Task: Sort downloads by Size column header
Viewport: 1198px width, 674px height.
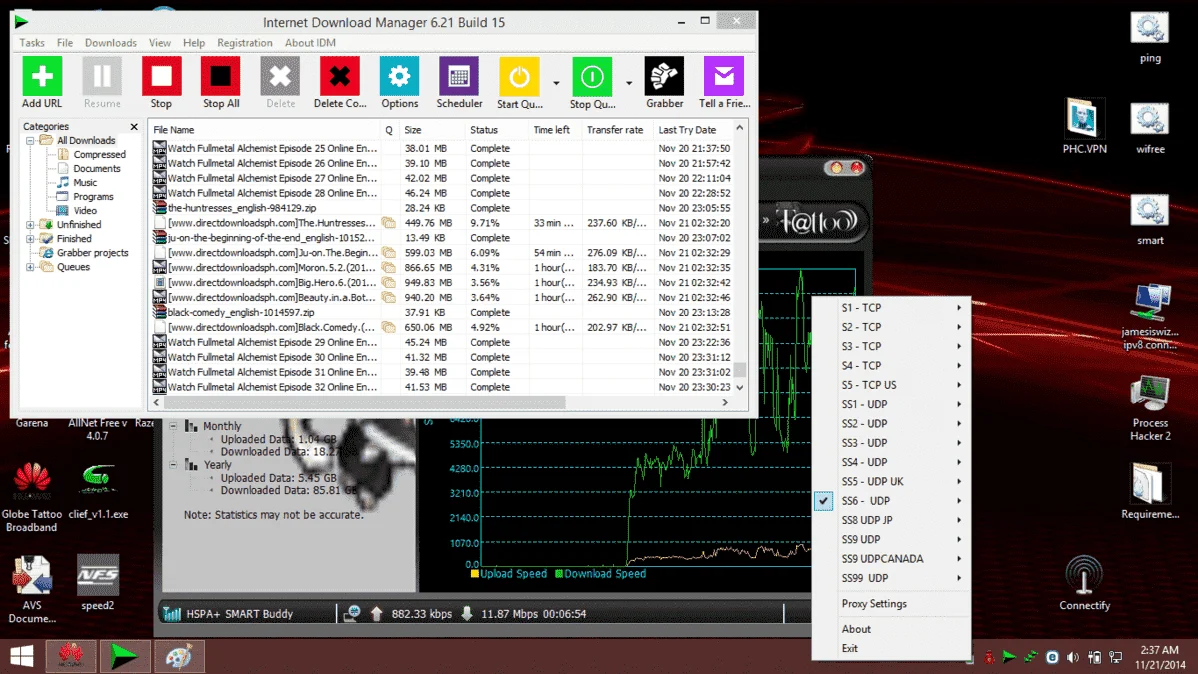Action: 433,130
